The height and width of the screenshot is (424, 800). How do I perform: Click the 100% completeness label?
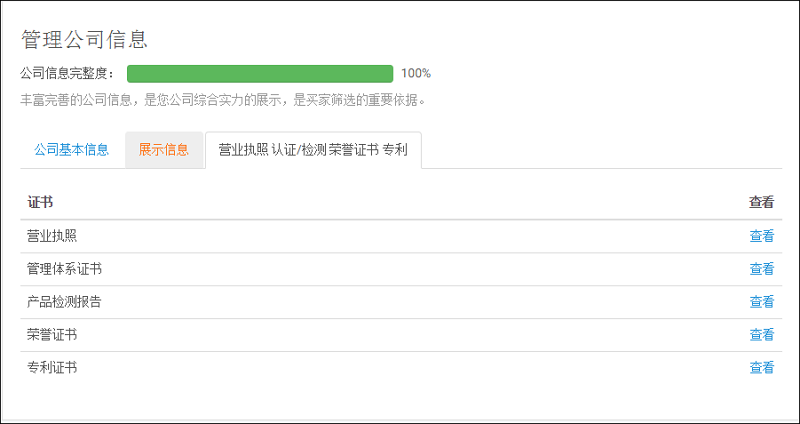[x=415, y=73]
